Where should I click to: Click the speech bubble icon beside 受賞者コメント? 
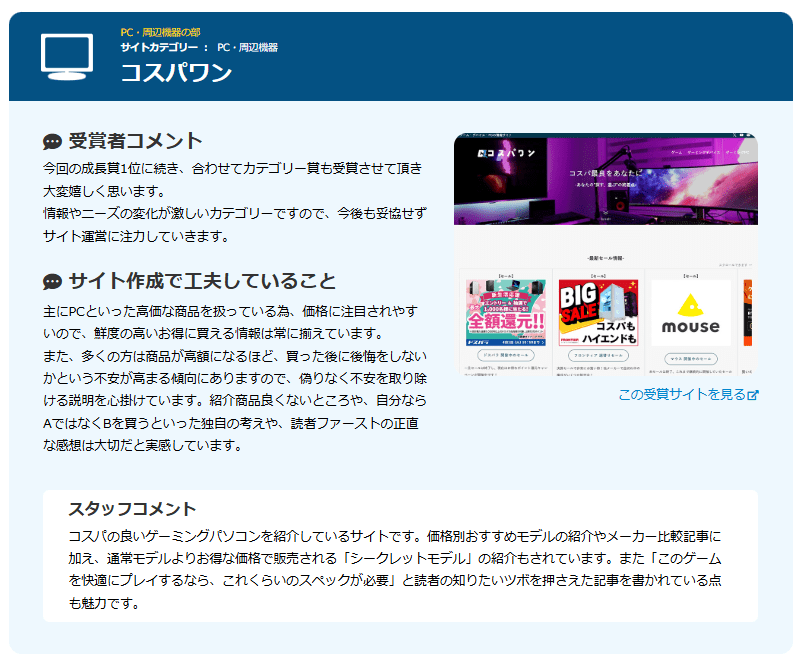(53, 142)
